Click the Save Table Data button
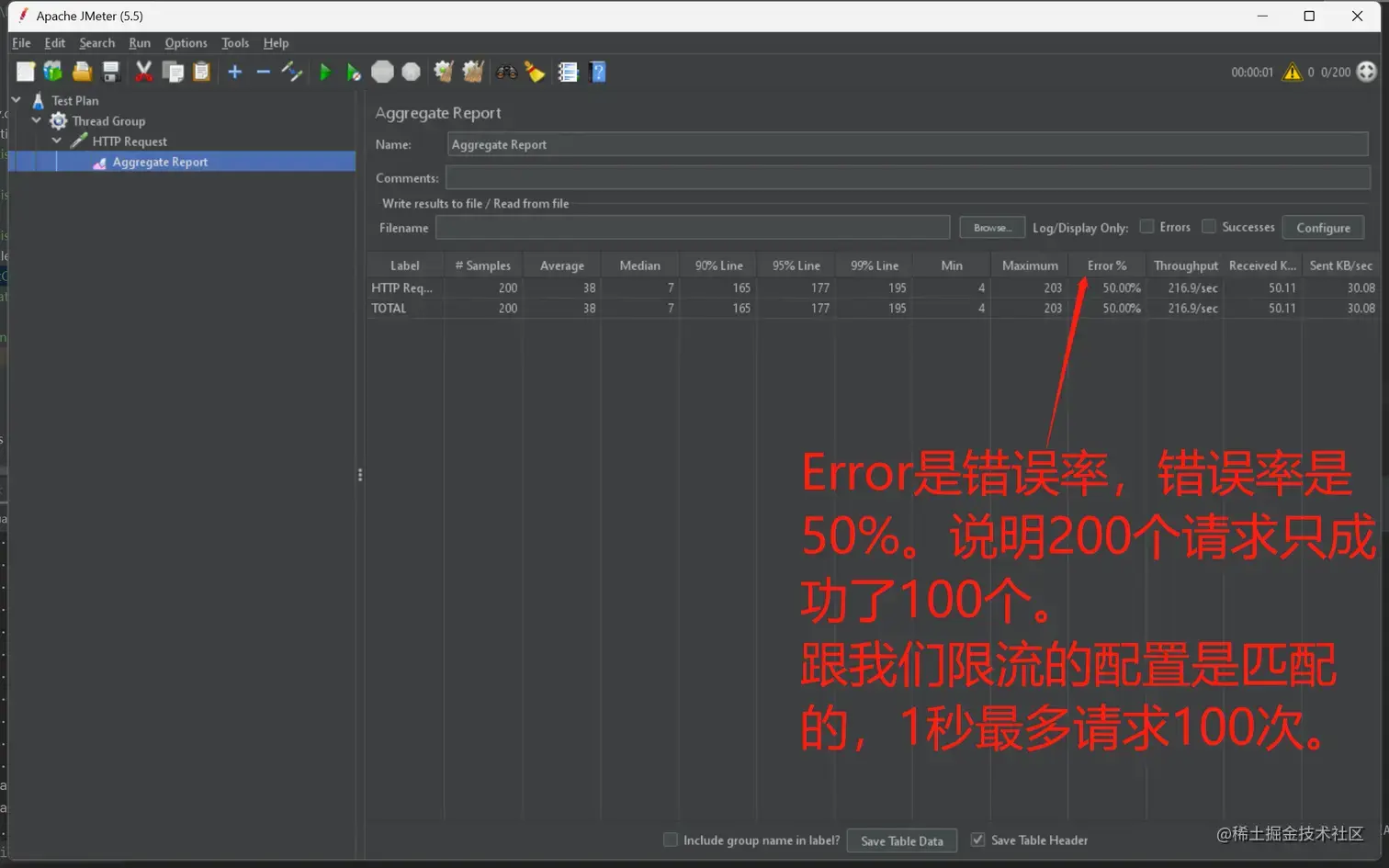This screenshot has width=1389, height=868. pyautogui.click(x=901, y=840)
